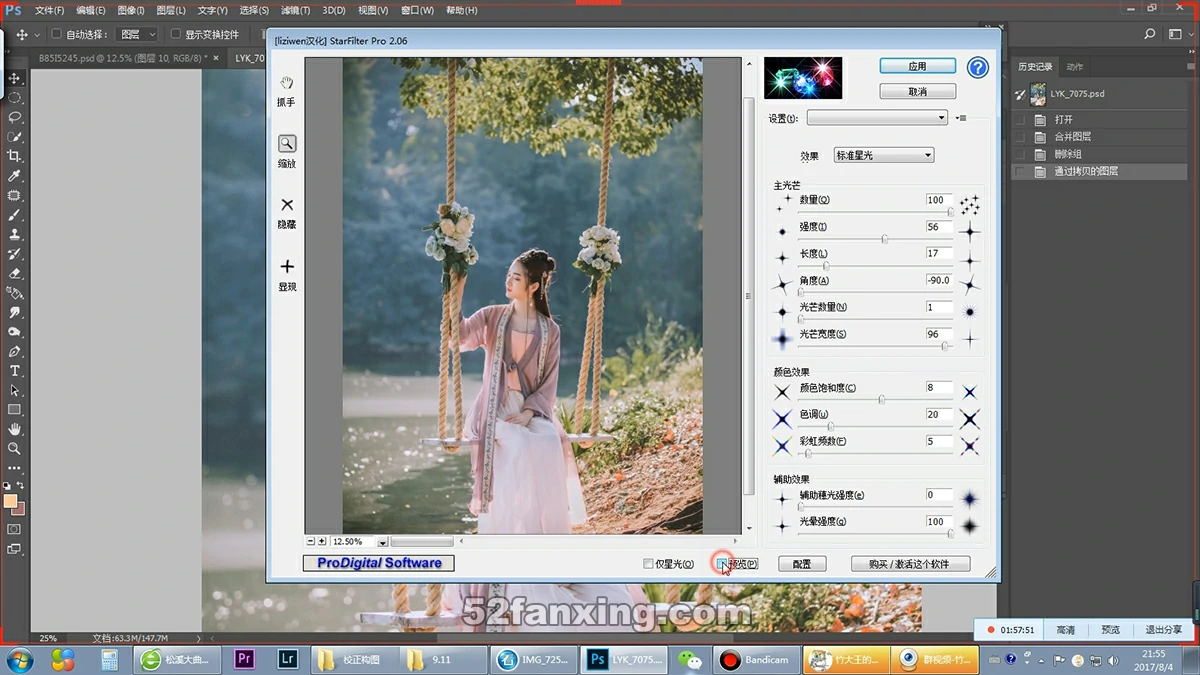Click 退出分享 in the recording bar
This screenshot has width=1200, height=675.
coord(1163,630)
